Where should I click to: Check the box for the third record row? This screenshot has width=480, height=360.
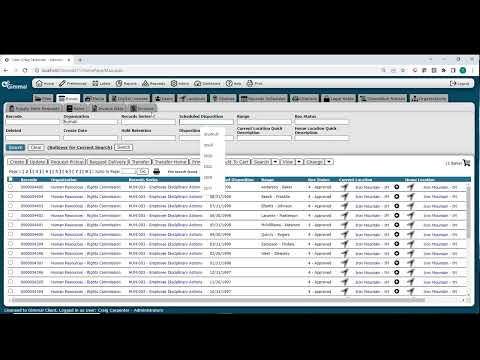[11, 206]
